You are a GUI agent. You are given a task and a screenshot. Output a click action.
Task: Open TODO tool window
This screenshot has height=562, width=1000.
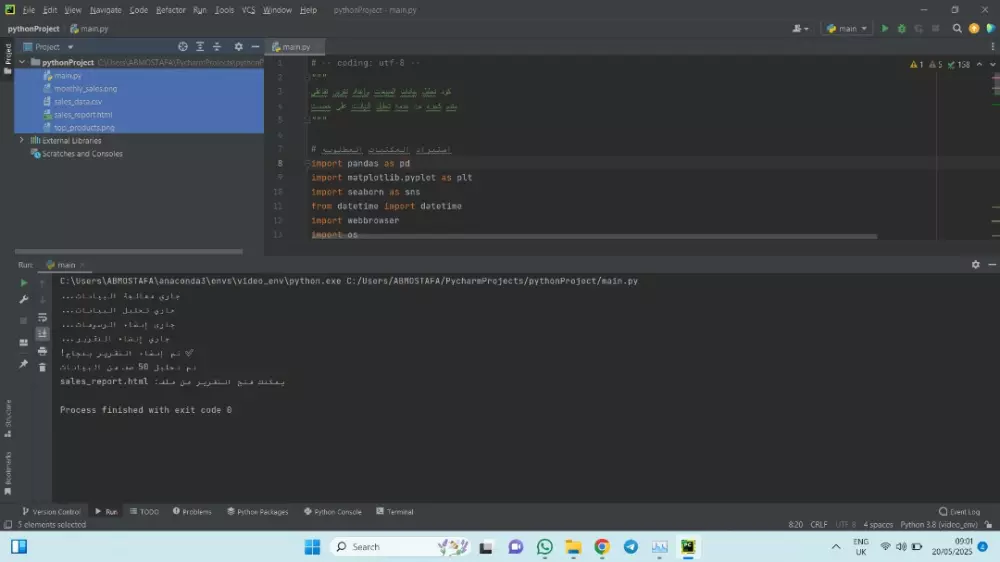pyautogui.click(x=144, y=512)
